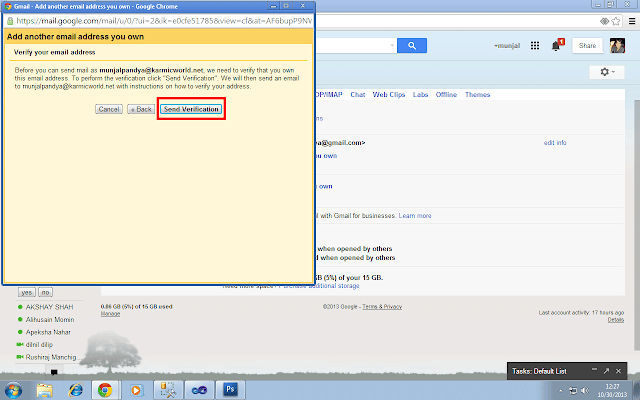Open the Google apps grid icon

point(535,46)
